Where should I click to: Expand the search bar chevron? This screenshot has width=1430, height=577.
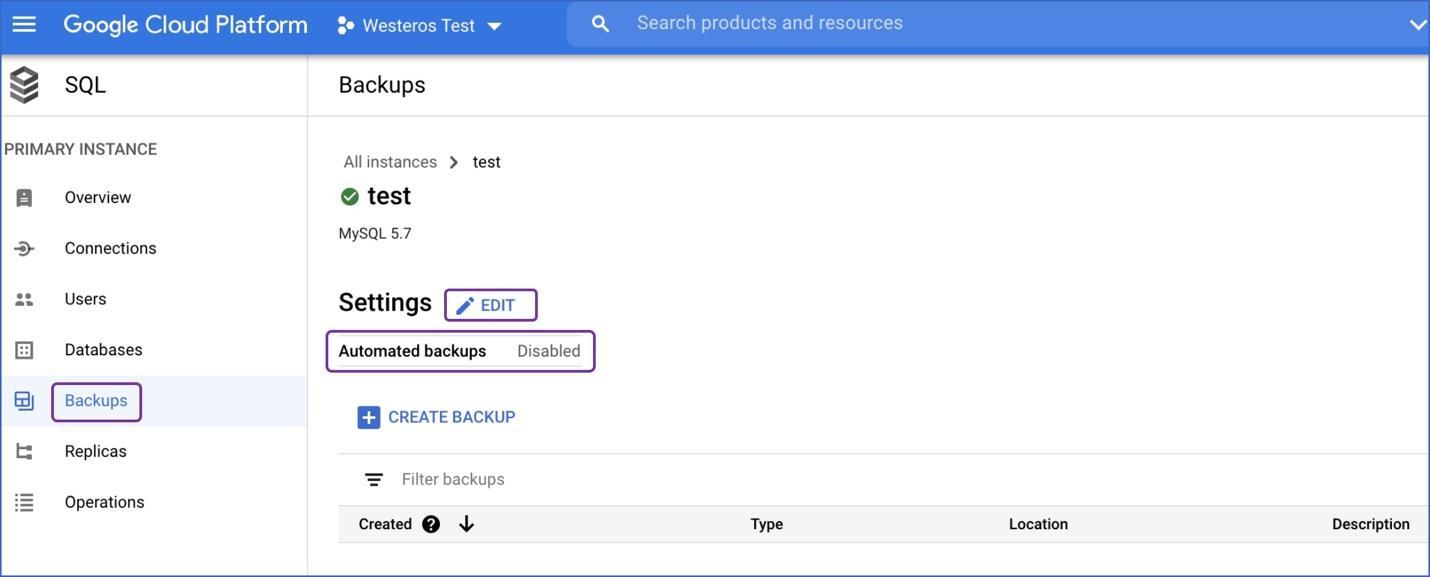(x=1417, y=24)
